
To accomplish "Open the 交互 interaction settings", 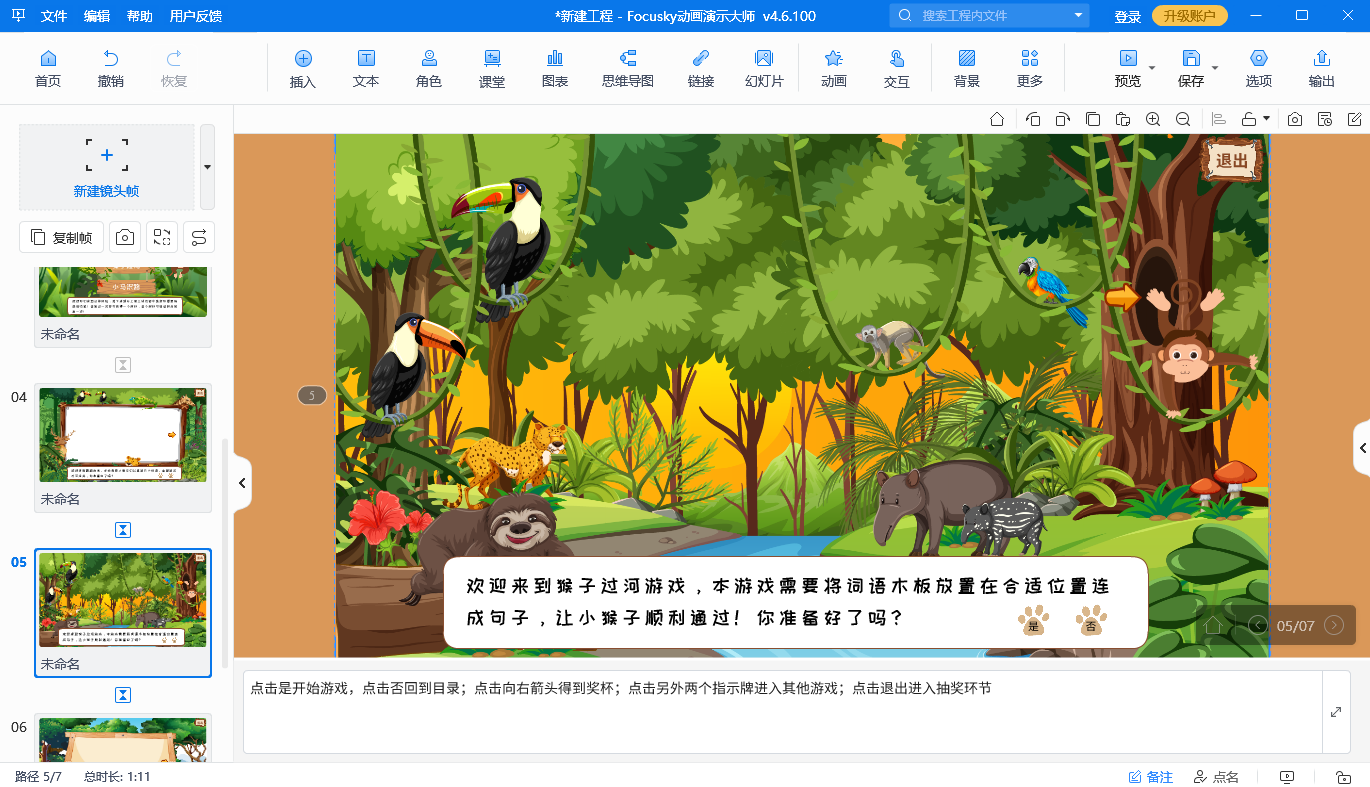I will 897,68.
